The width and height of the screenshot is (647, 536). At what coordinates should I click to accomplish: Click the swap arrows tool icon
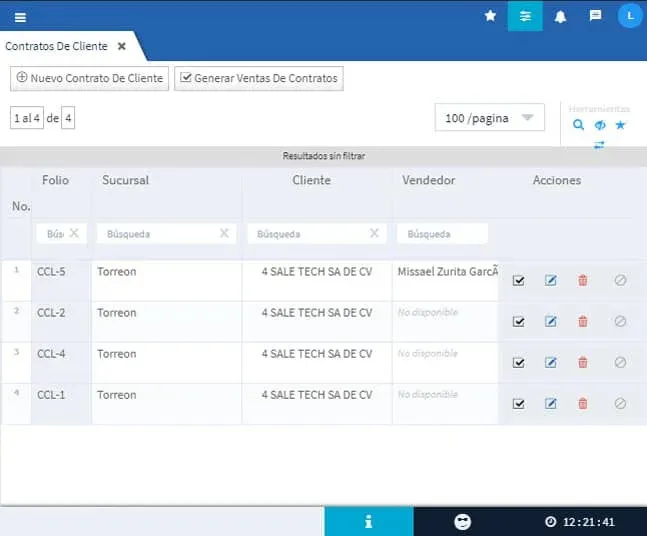coord(599,144)
